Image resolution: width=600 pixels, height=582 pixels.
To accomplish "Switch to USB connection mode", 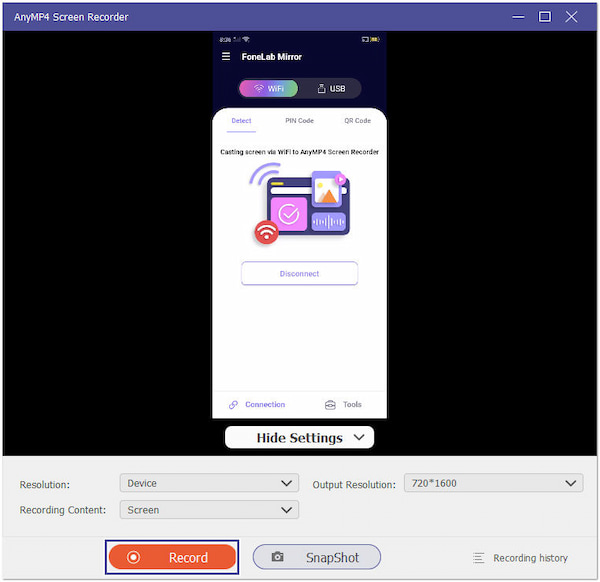I will coord(331,89).
